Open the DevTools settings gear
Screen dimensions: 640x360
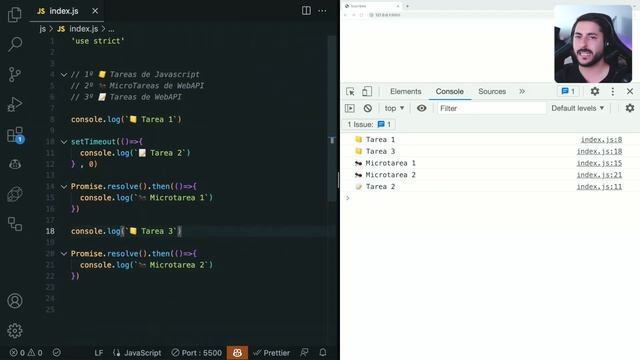[595, 91]
